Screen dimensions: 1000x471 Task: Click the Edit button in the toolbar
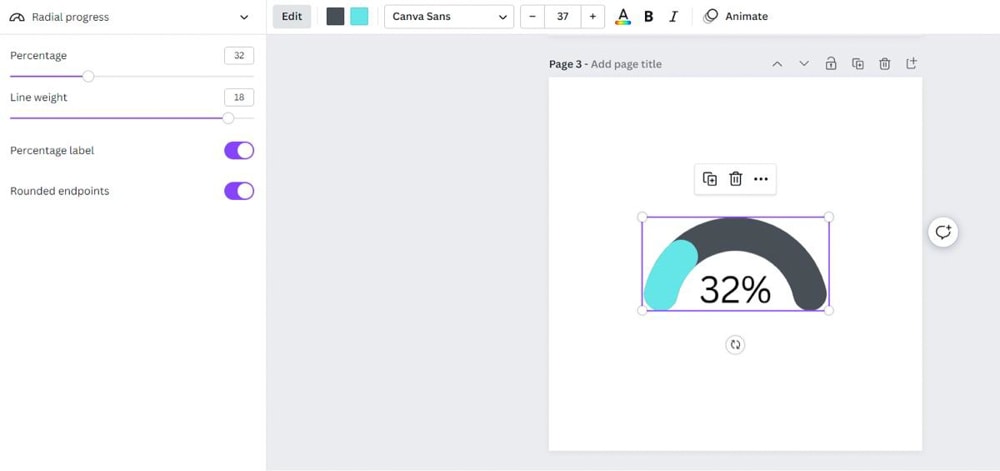click(291, 17)
